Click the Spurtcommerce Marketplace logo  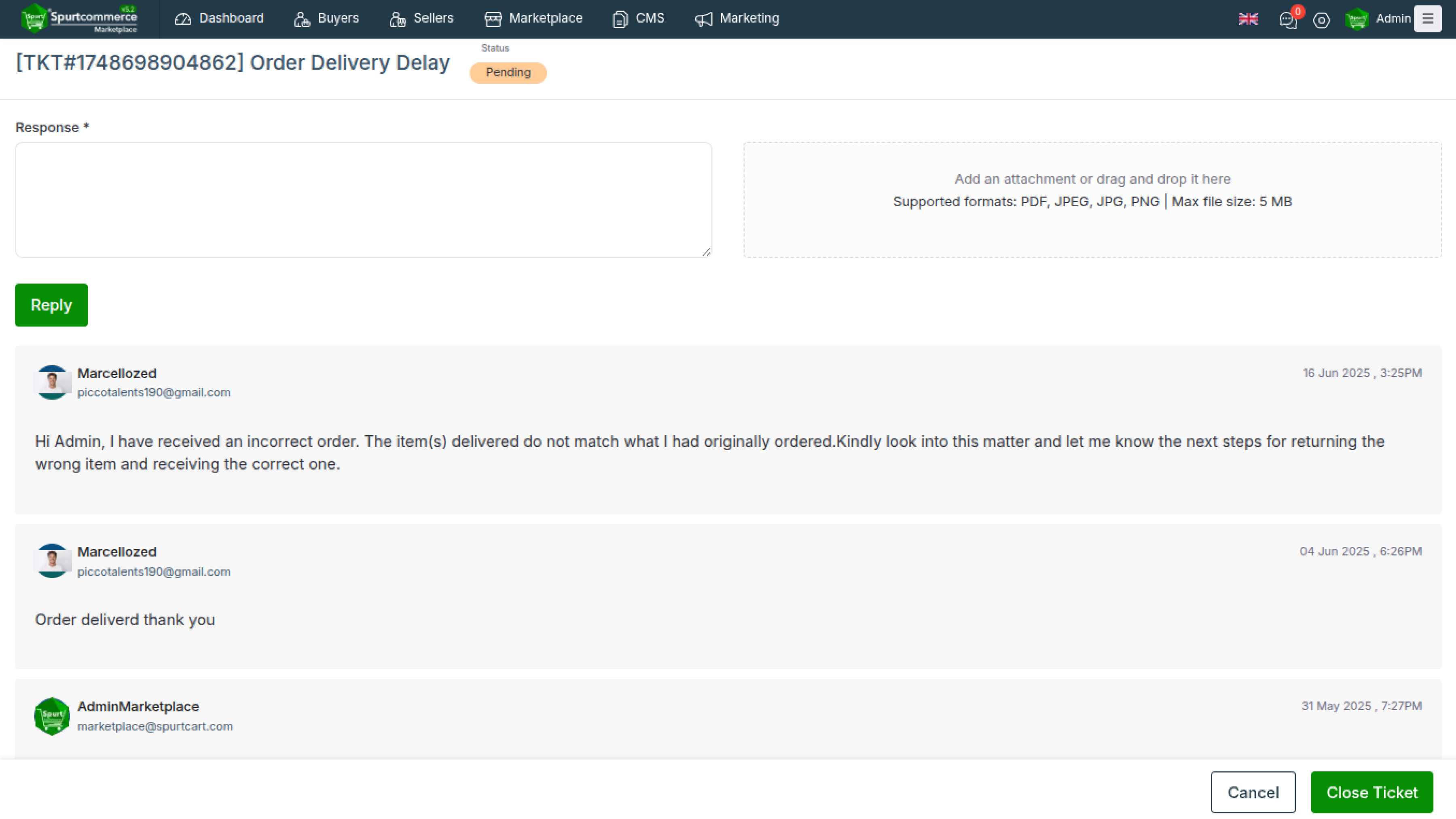pos(79,19)
